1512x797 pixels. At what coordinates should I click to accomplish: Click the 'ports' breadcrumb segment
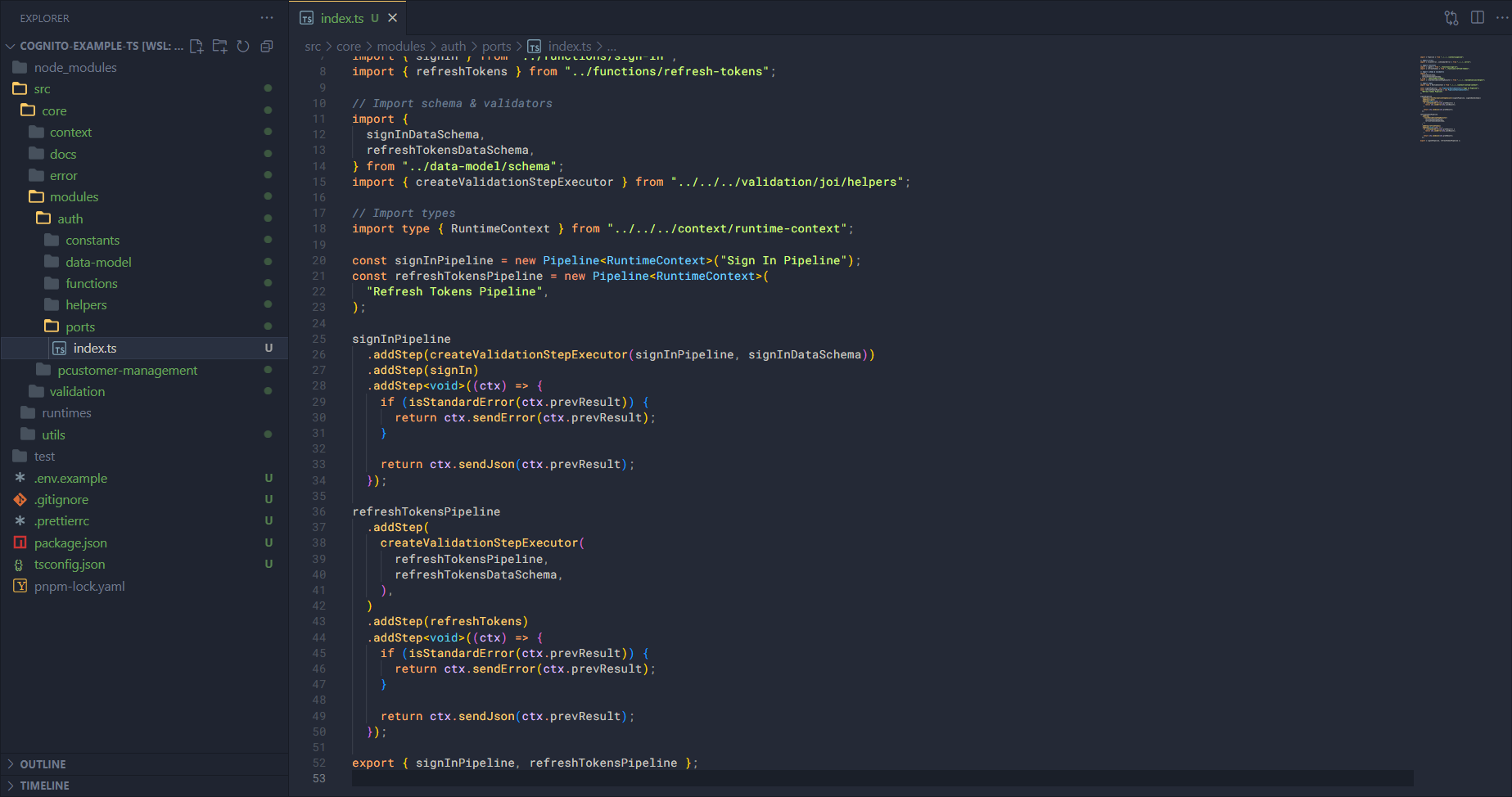pyautogui.click(x=496, y=47)
